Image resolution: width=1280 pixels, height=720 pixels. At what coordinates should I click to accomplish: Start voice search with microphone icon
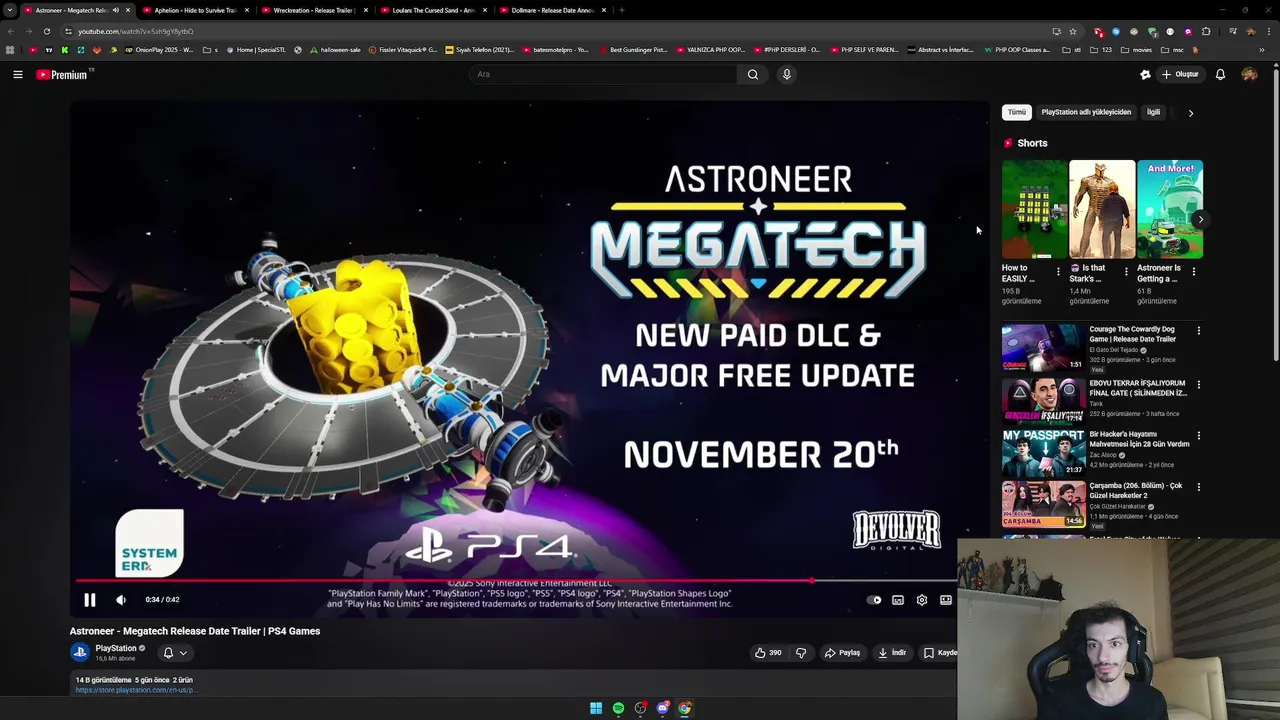[x=787, y=74]
